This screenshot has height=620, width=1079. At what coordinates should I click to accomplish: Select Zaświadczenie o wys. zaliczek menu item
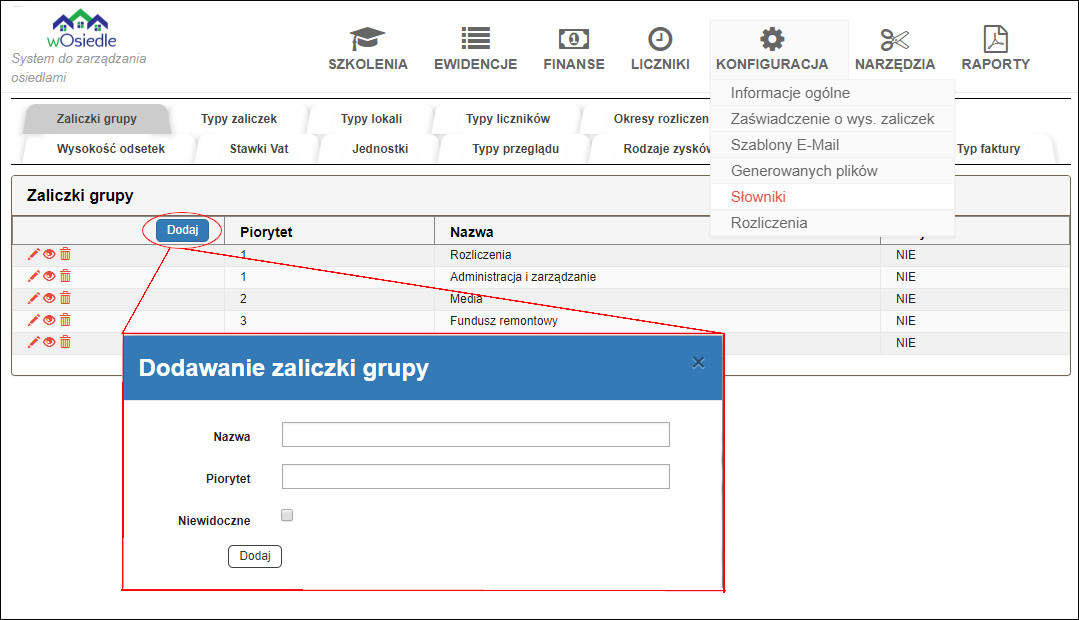pos(832,119)
